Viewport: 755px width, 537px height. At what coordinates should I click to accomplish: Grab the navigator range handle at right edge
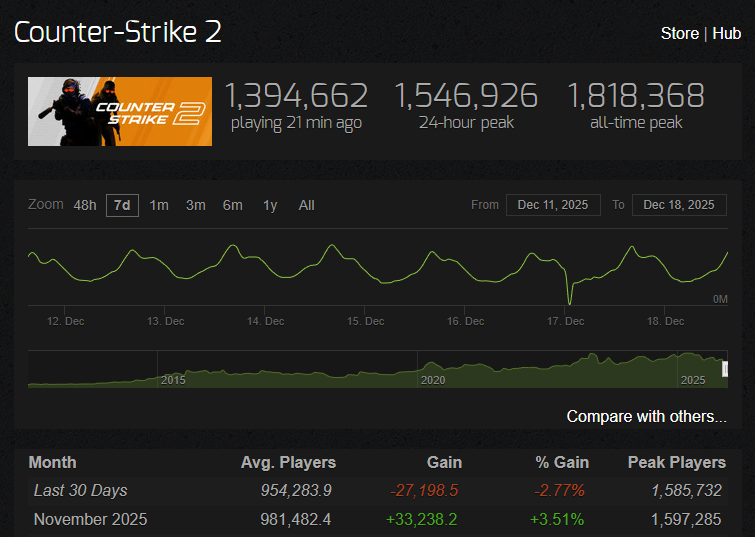[725, 369]
